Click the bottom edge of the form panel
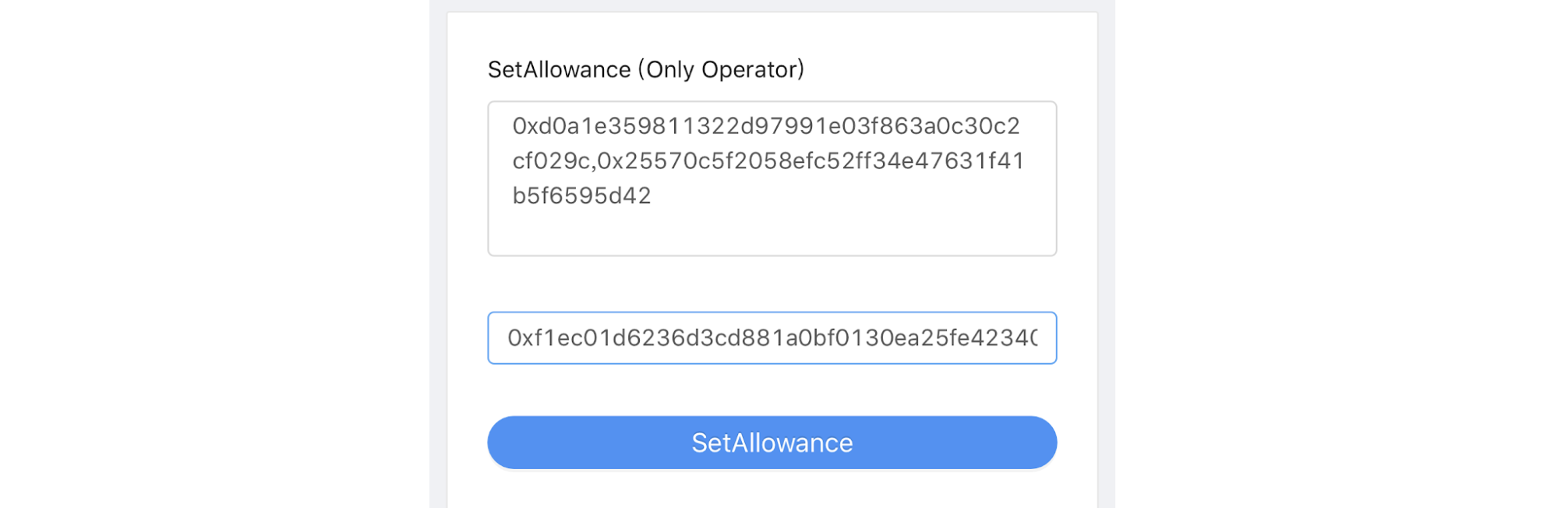Image resolution: width=1568 pixels, height=508 pixels. pyautogui.click(x=772, y=499)
